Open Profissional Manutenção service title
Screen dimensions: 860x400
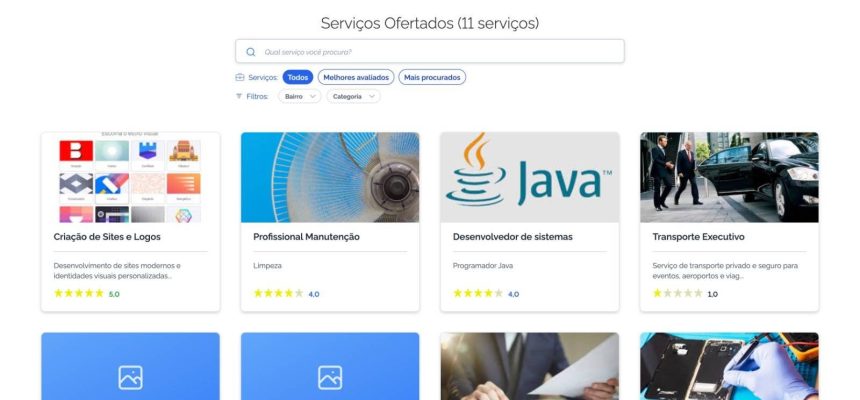tap(307, 237)
